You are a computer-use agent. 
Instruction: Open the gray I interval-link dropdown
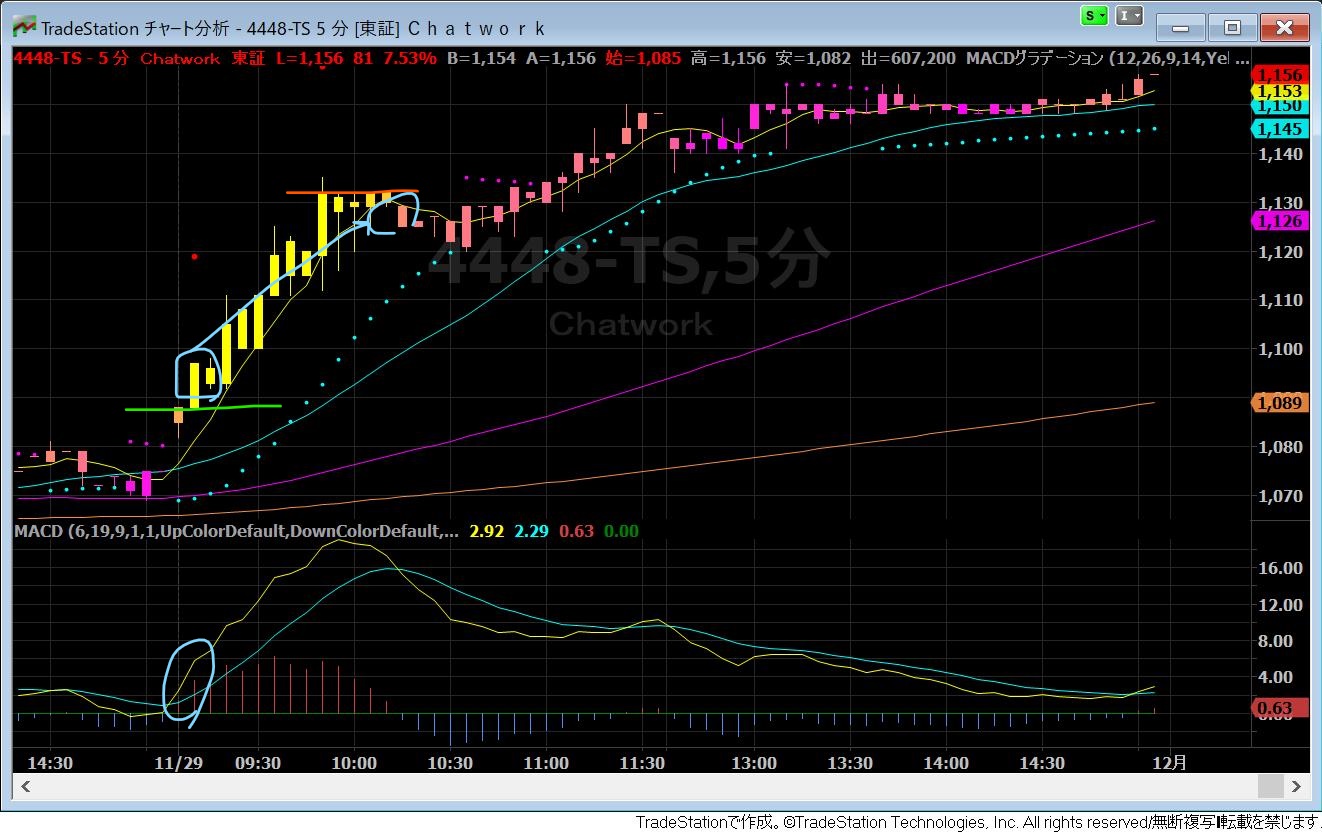1129,16
